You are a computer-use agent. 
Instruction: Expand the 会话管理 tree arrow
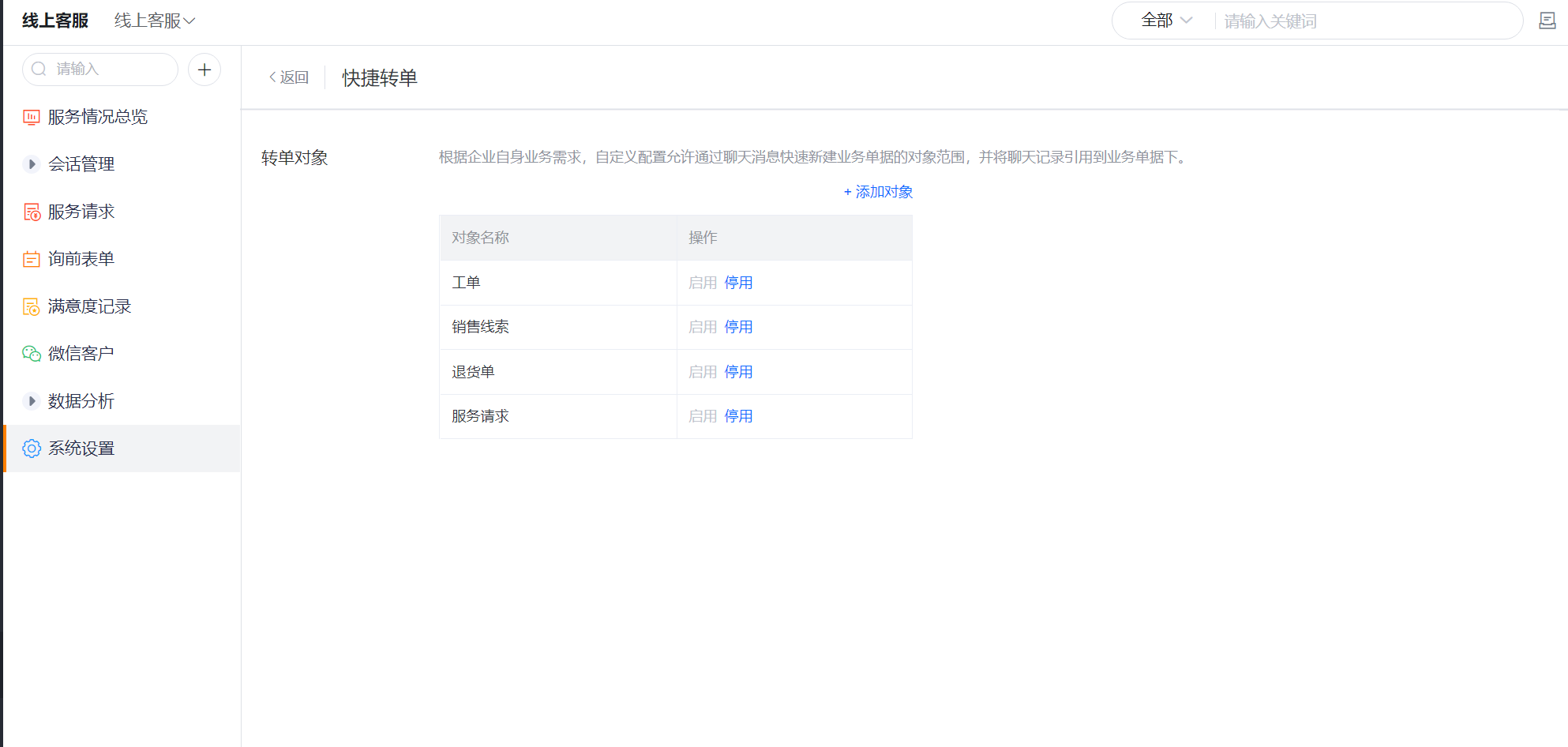click(32, 164)
